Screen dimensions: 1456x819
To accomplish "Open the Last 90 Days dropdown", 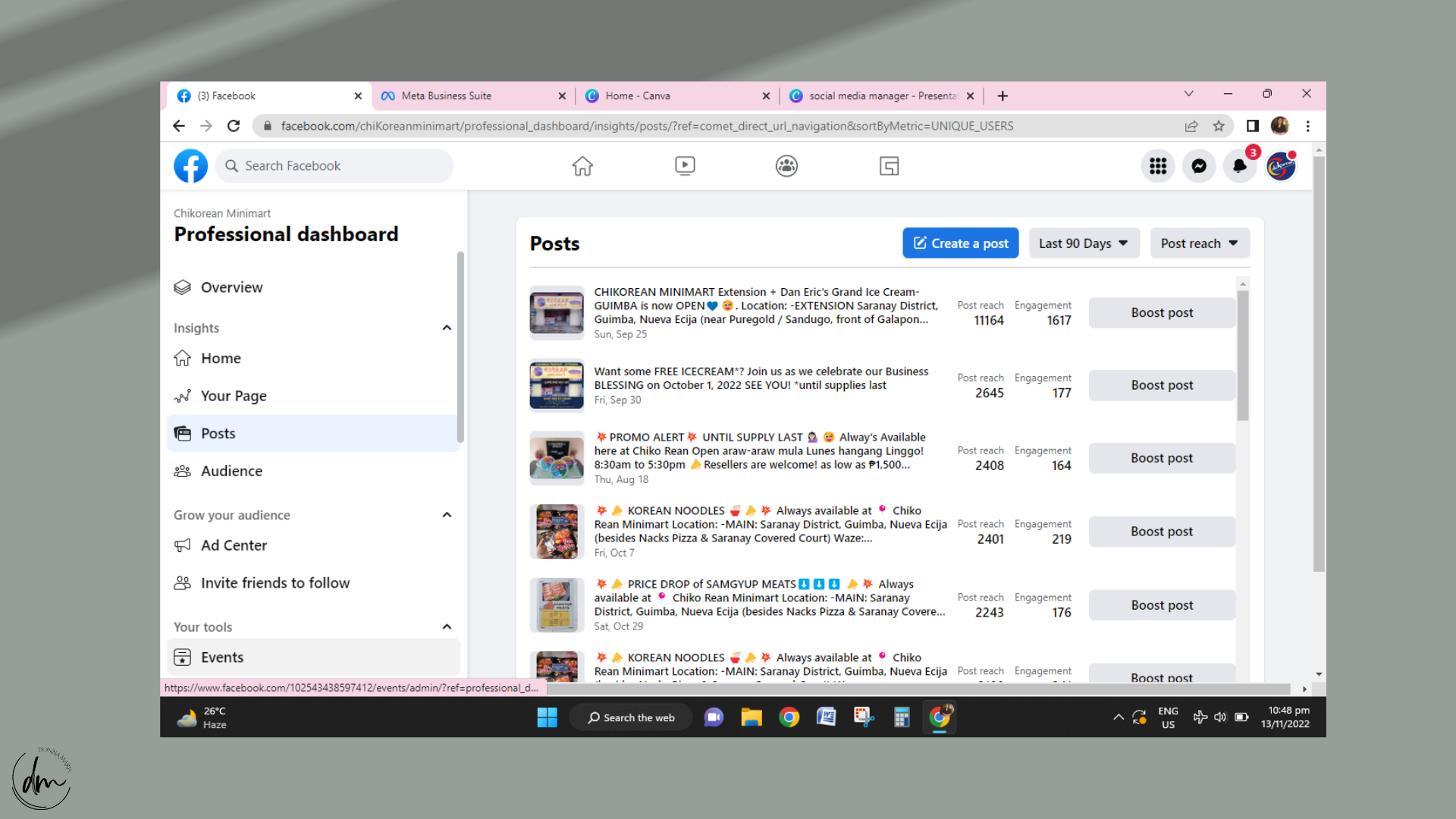I will pyautogui.click(x=1084, y=243).
